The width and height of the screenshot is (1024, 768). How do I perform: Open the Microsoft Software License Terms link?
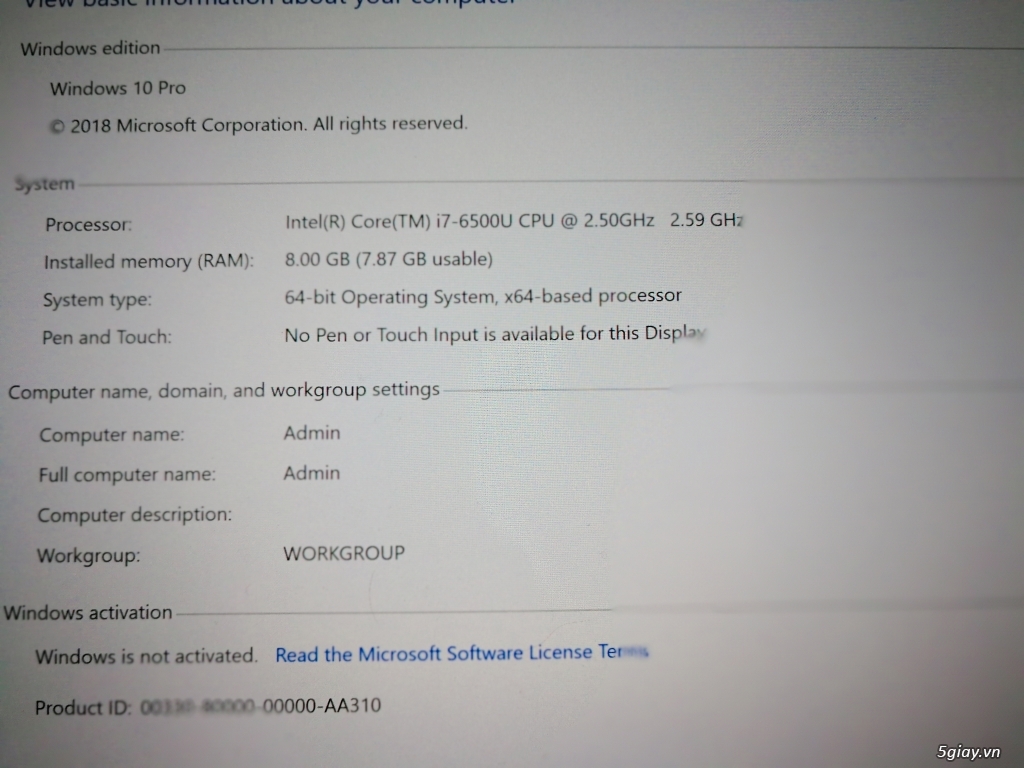[x=461, y=653]
